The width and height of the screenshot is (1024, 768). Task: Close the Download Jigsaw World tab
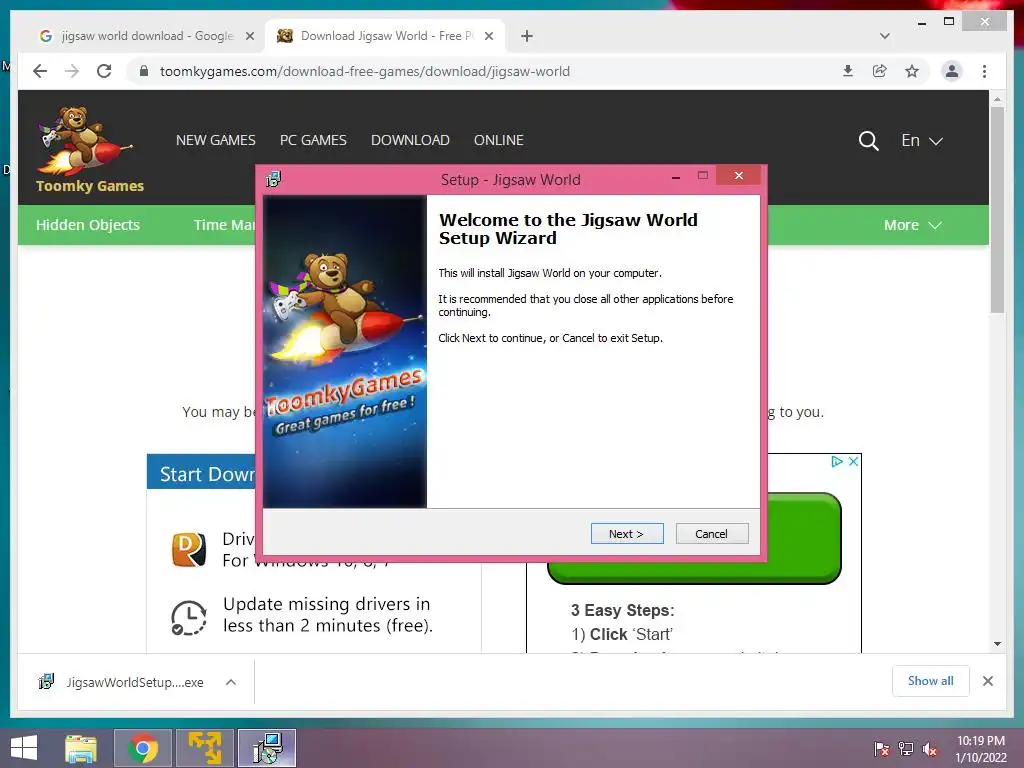pos(488,36)
